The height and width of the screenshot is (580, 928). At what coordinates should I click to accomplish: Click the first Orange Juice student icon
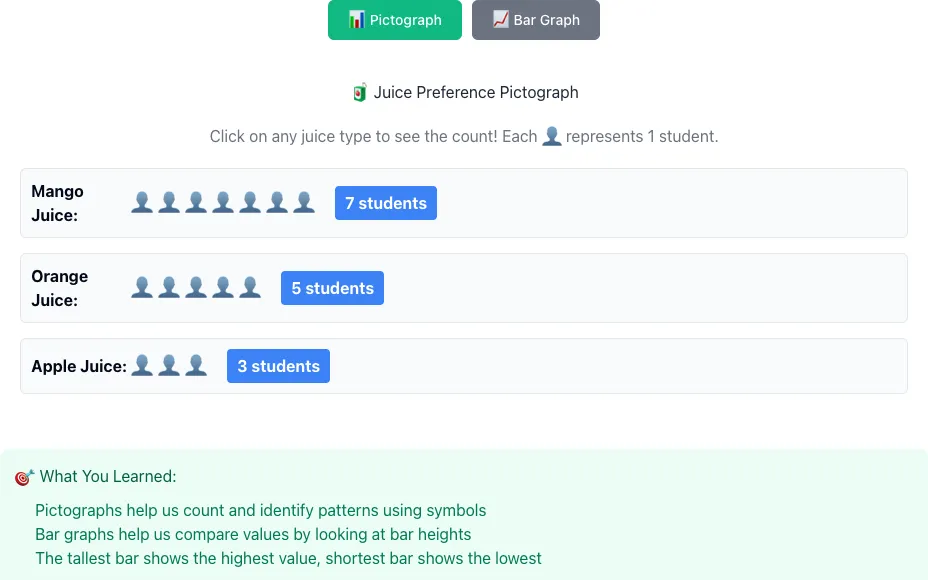point(142,288)
